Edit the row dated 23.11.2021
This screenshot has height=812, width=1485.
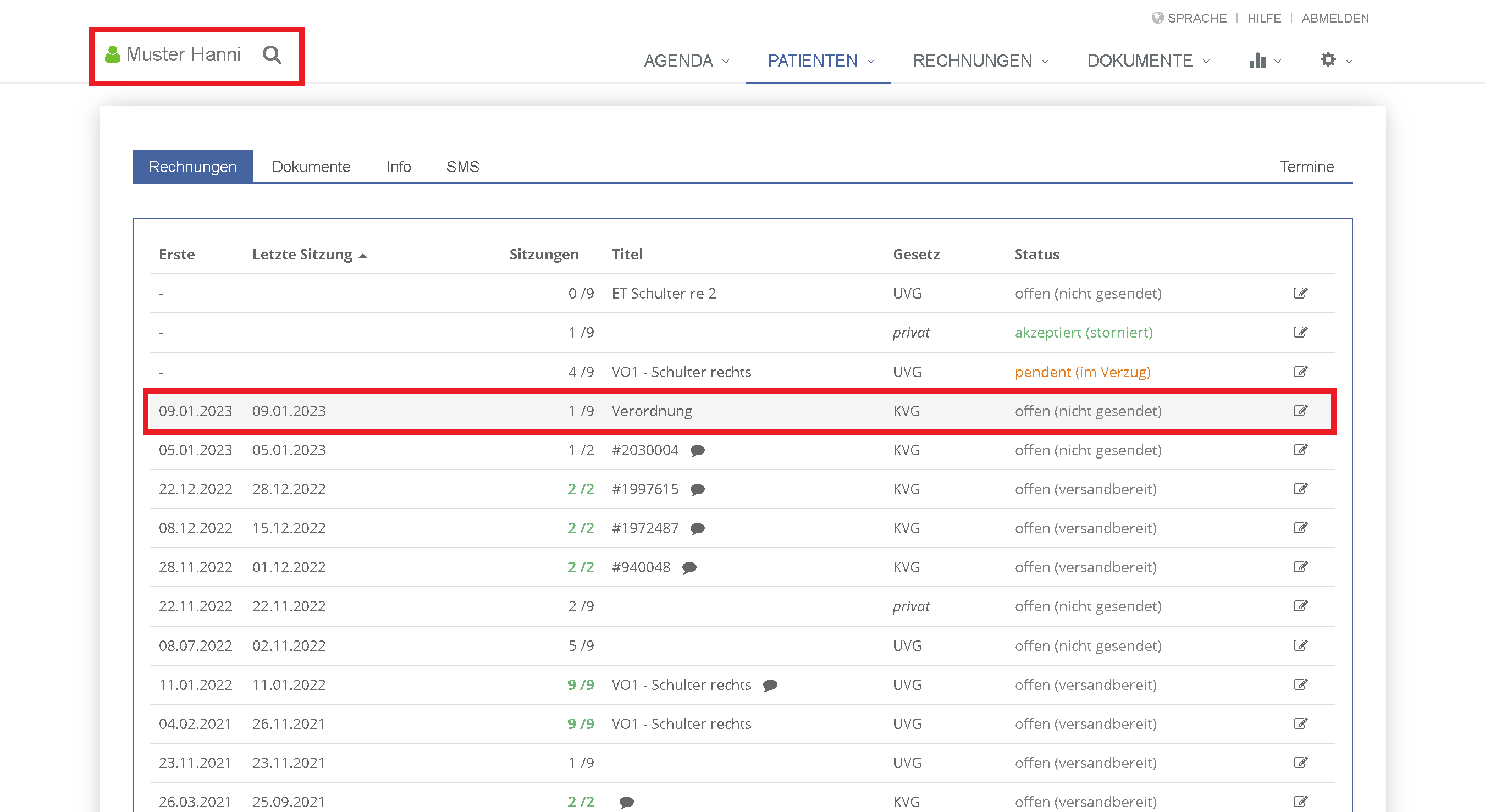1300,763
